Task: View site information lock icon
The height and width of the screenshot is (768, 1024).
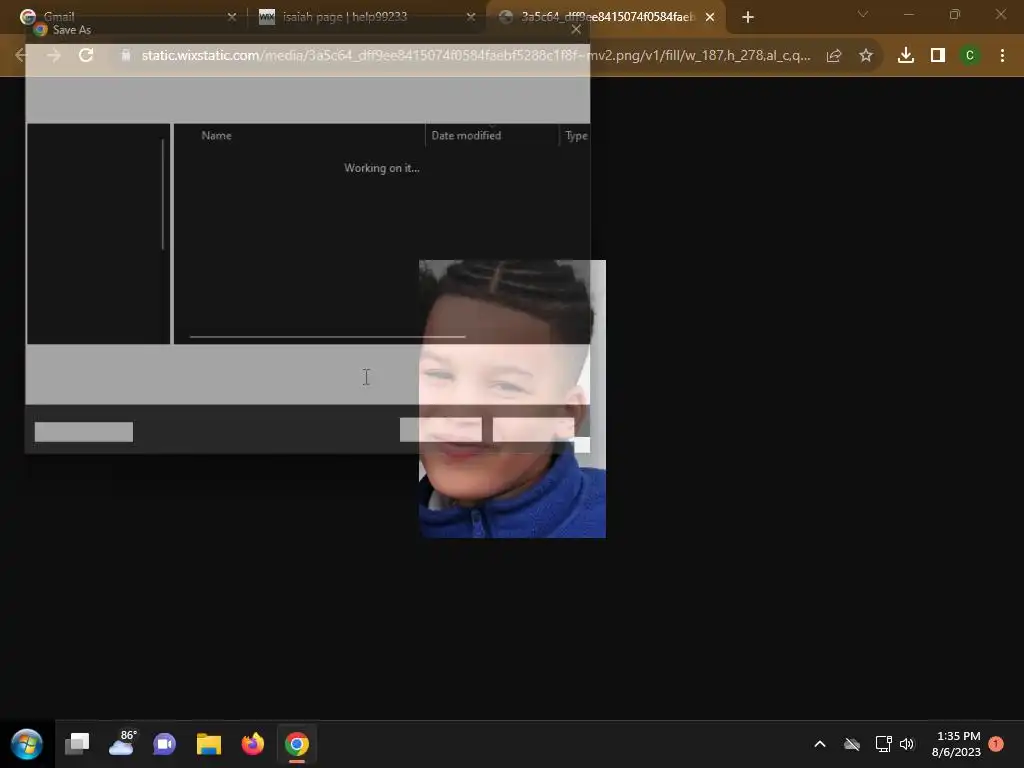Action: (x=126, y=56)
